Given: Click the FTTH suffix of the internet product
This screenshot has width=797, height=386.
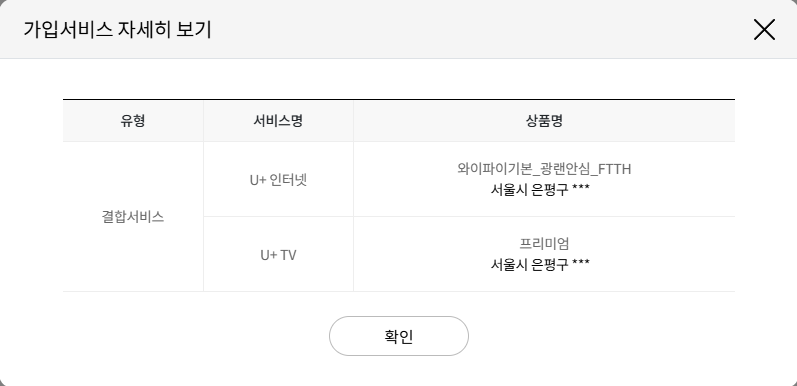Looking at the screenshot, I should point(615,169).
